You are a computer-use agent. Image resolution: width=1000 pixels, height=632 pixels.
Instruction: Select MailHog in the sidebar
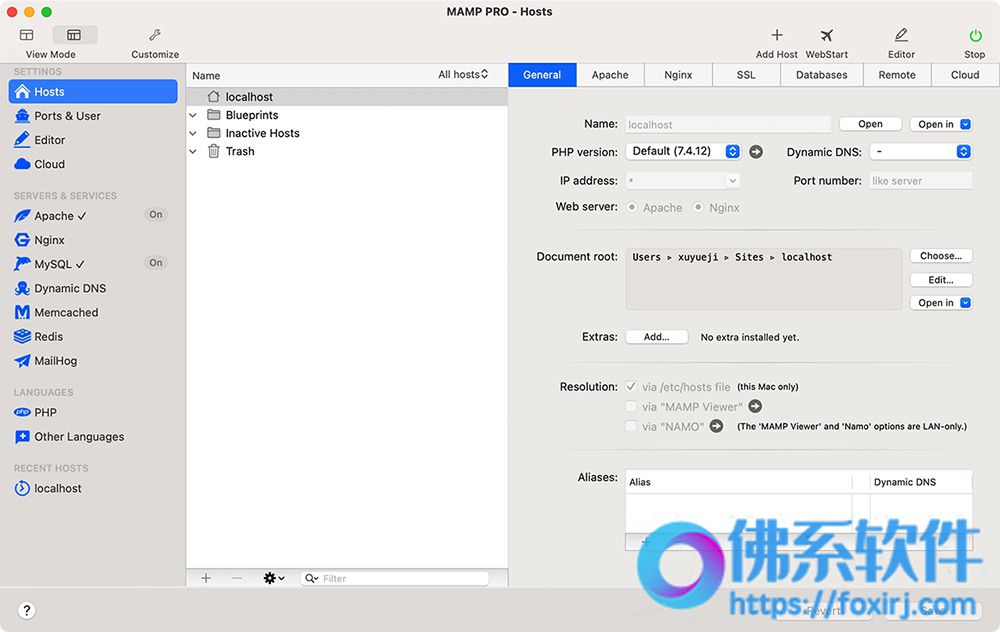(55, 360)
